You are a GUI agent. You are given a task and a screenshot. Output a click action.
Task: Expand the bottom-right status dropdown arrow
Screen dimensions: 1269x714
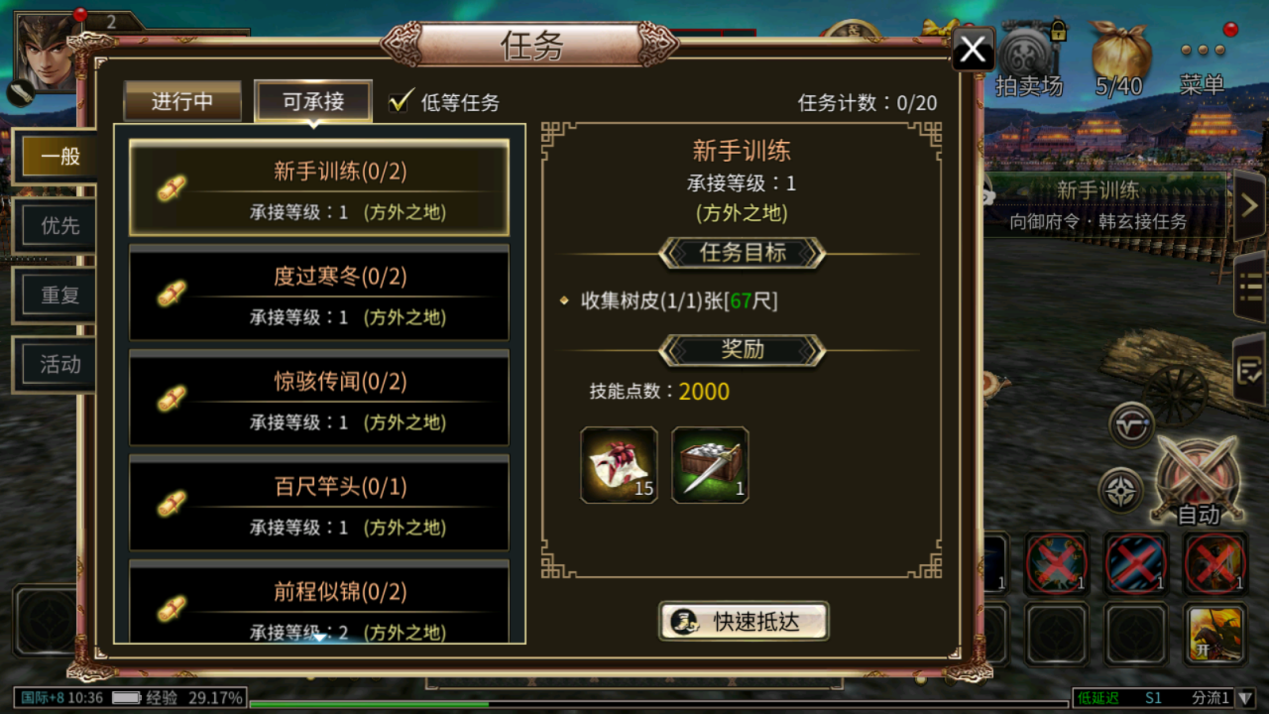(1246, 698)
